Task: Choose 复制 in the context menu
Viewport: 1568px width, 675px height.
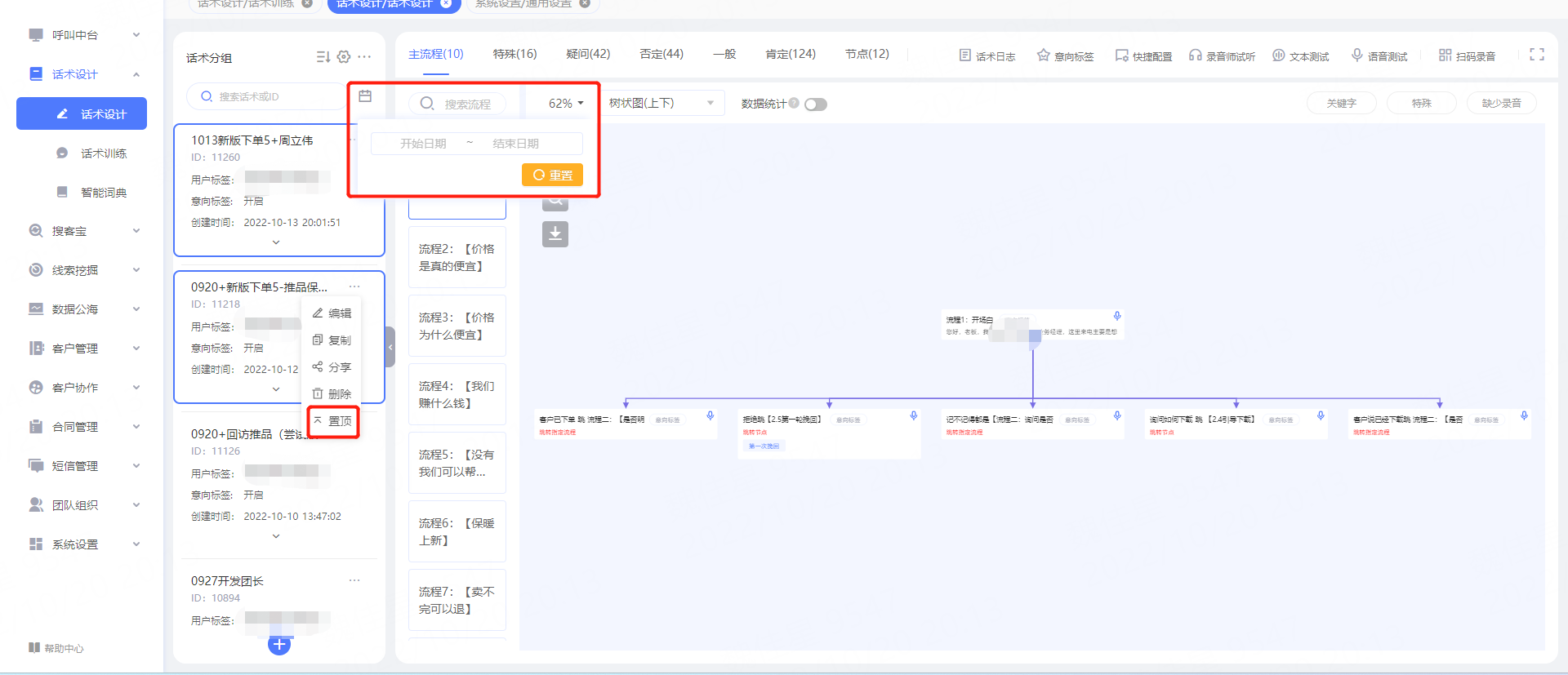Action: pyautogui.click(x=332, y=340)
